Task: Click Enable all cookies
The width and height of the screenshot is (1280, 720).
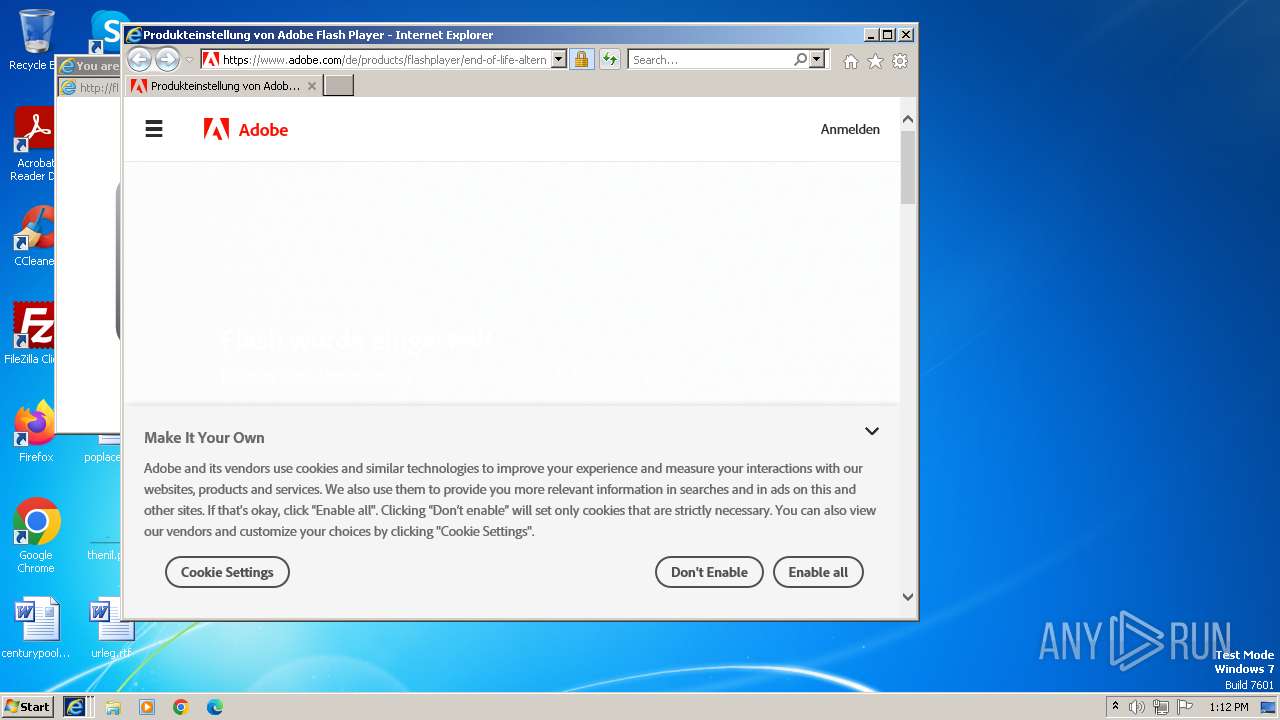Action: [x=818, y=572]
